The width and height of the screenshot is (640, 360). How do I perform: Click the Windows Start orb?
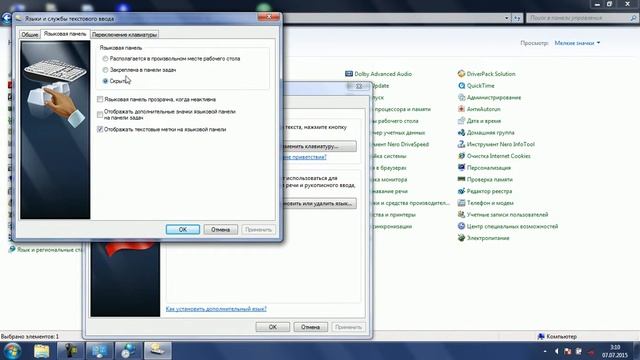point(12,351)
